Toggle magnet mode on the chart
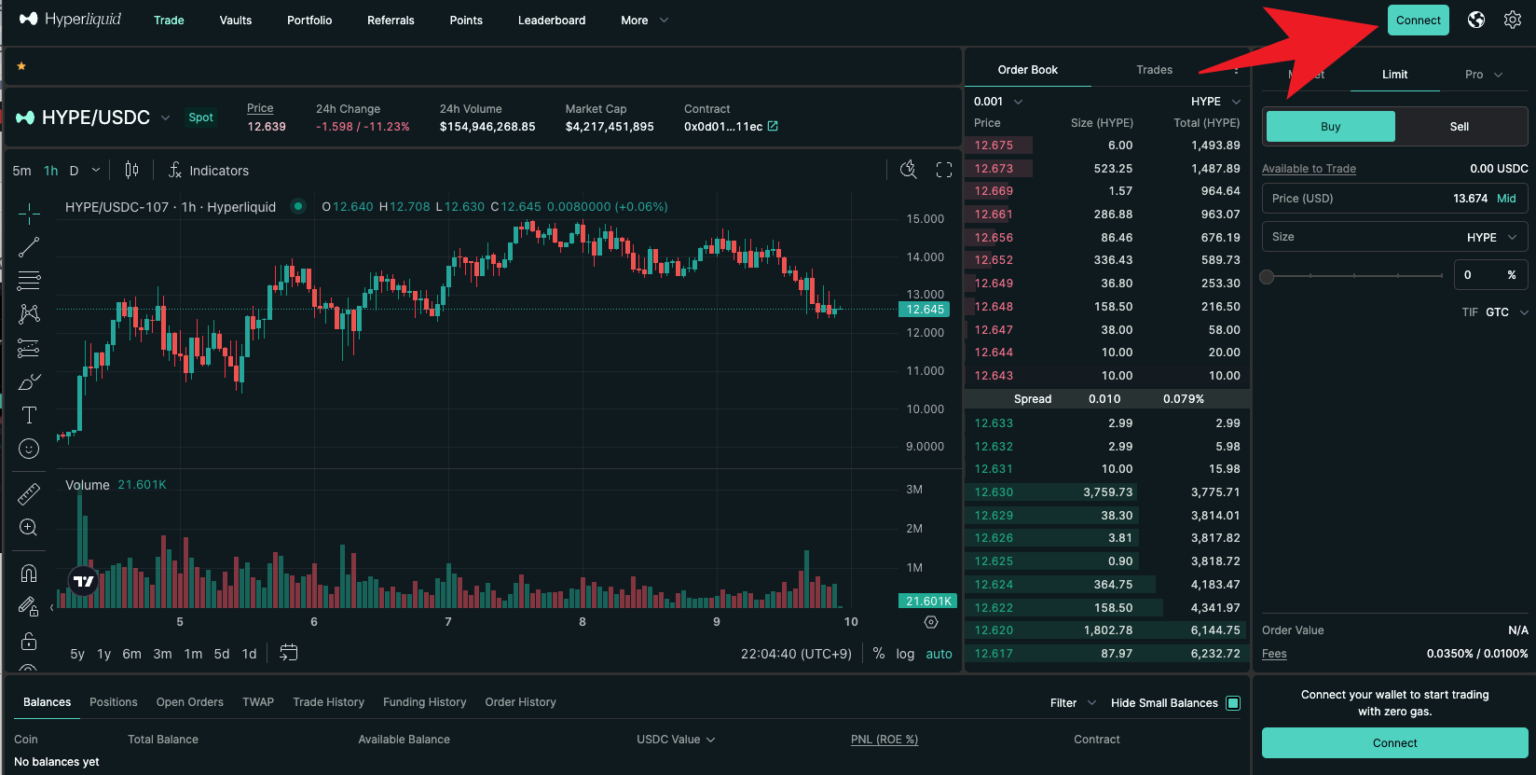The image size is (1536, 775). coord(27,572)
